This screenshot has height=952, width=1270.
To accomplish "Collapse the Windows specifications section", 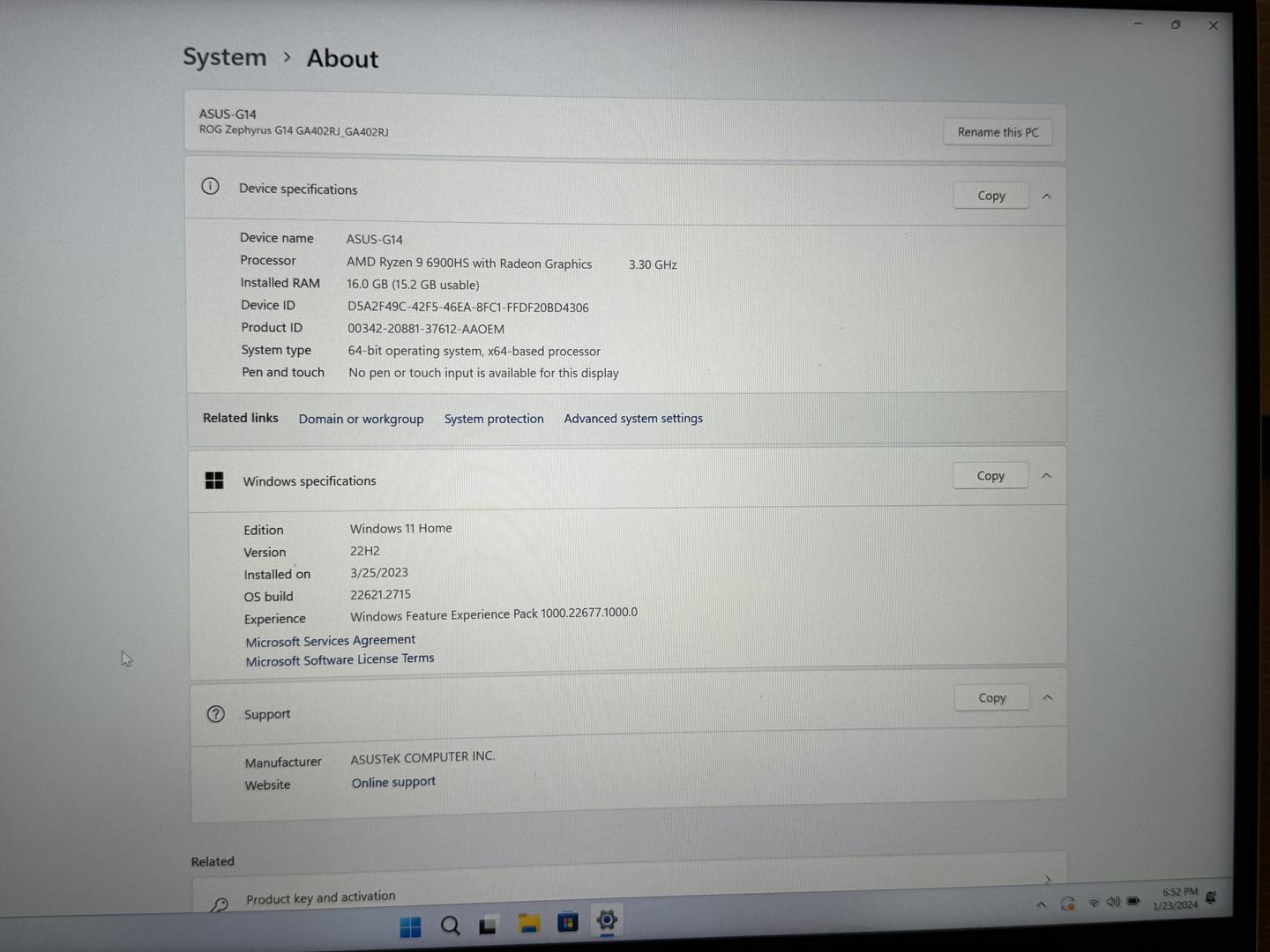I will point(1046,476).
